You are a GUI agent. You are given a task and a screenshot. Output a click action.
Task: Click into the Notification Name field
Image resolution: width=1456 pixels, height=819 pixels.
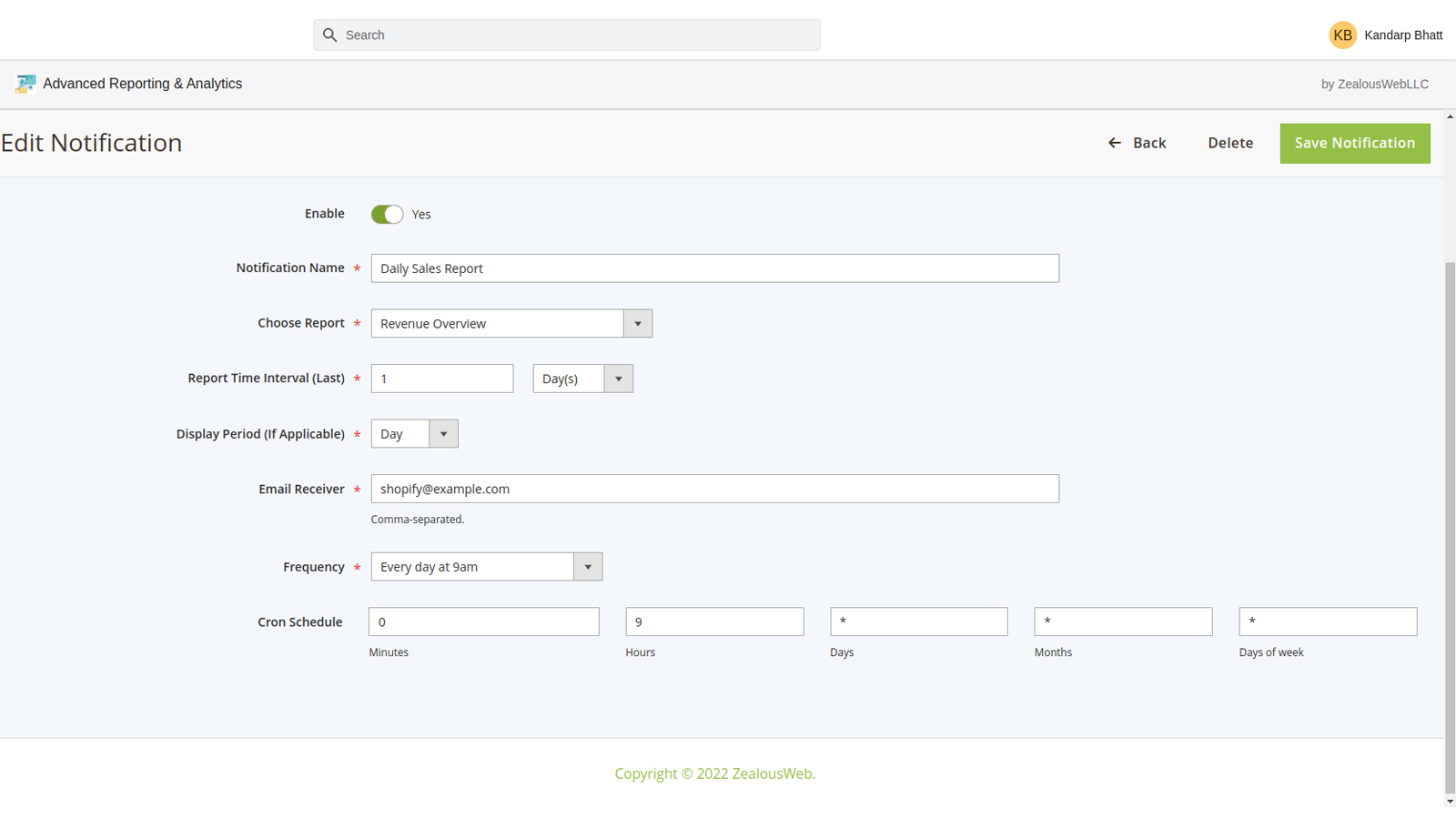point(714,268)
